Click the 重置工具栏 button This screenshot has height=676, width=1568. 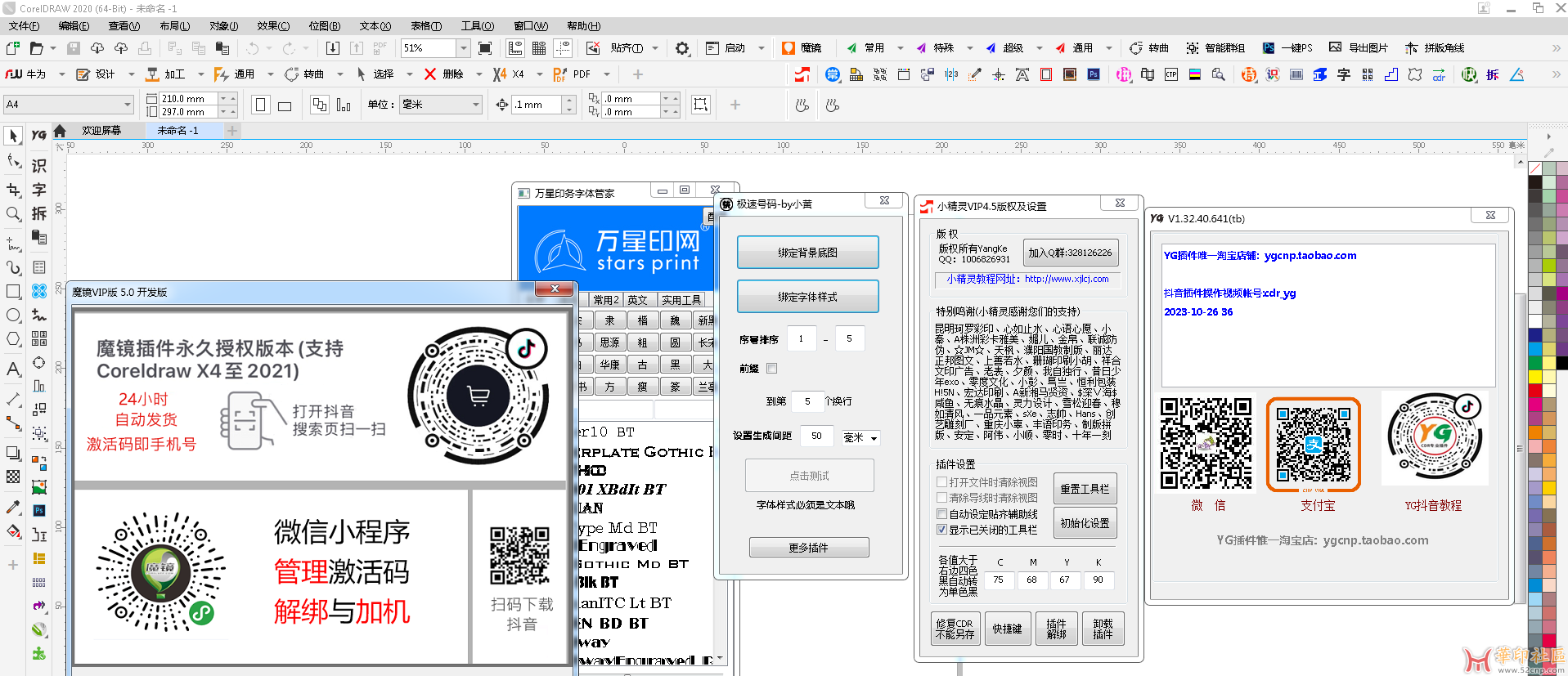point(1085,489)
